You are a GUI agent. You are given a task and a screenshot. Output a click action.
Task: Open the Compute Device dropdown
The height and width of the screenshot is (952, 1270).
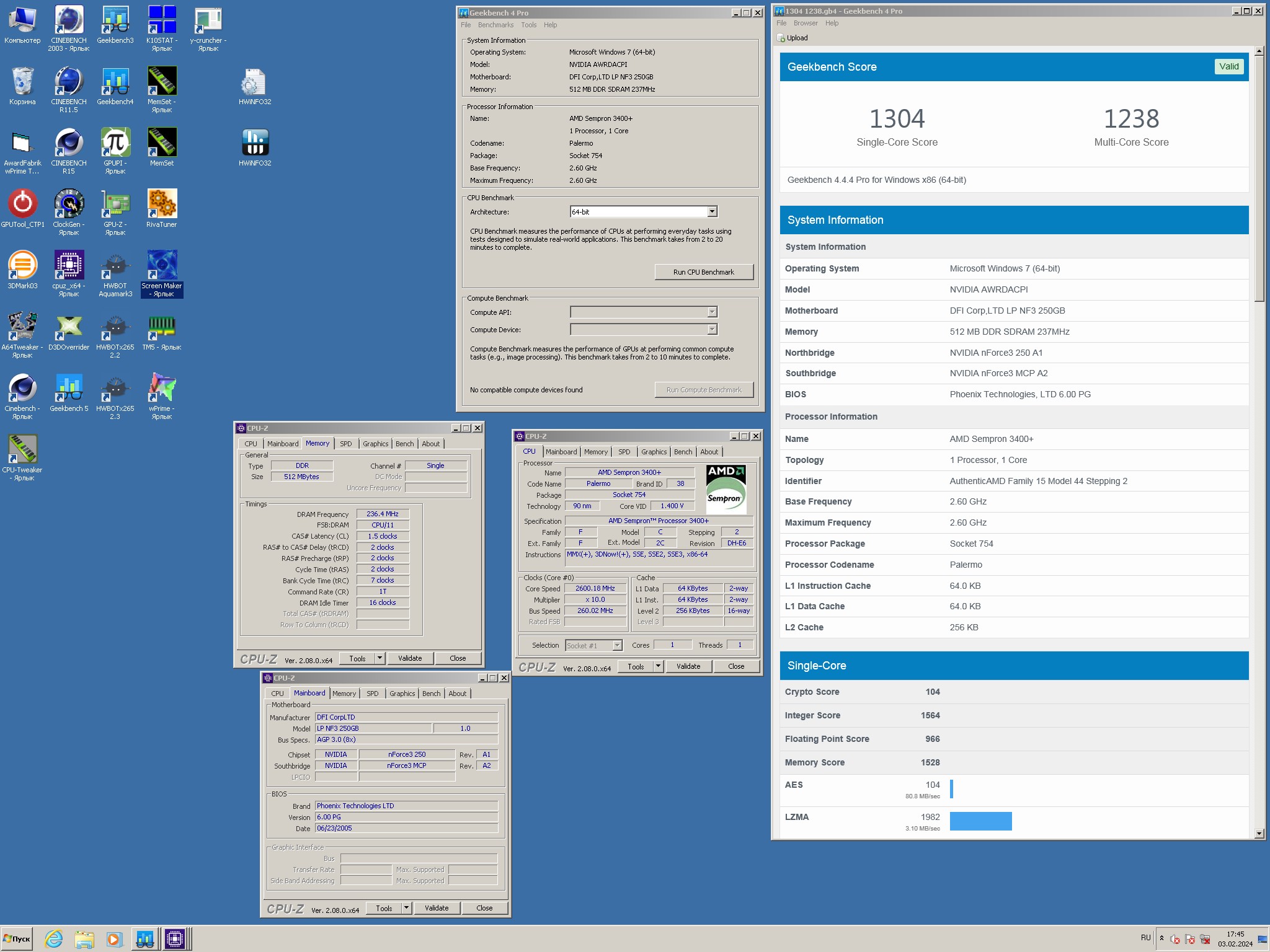(712, 330)
